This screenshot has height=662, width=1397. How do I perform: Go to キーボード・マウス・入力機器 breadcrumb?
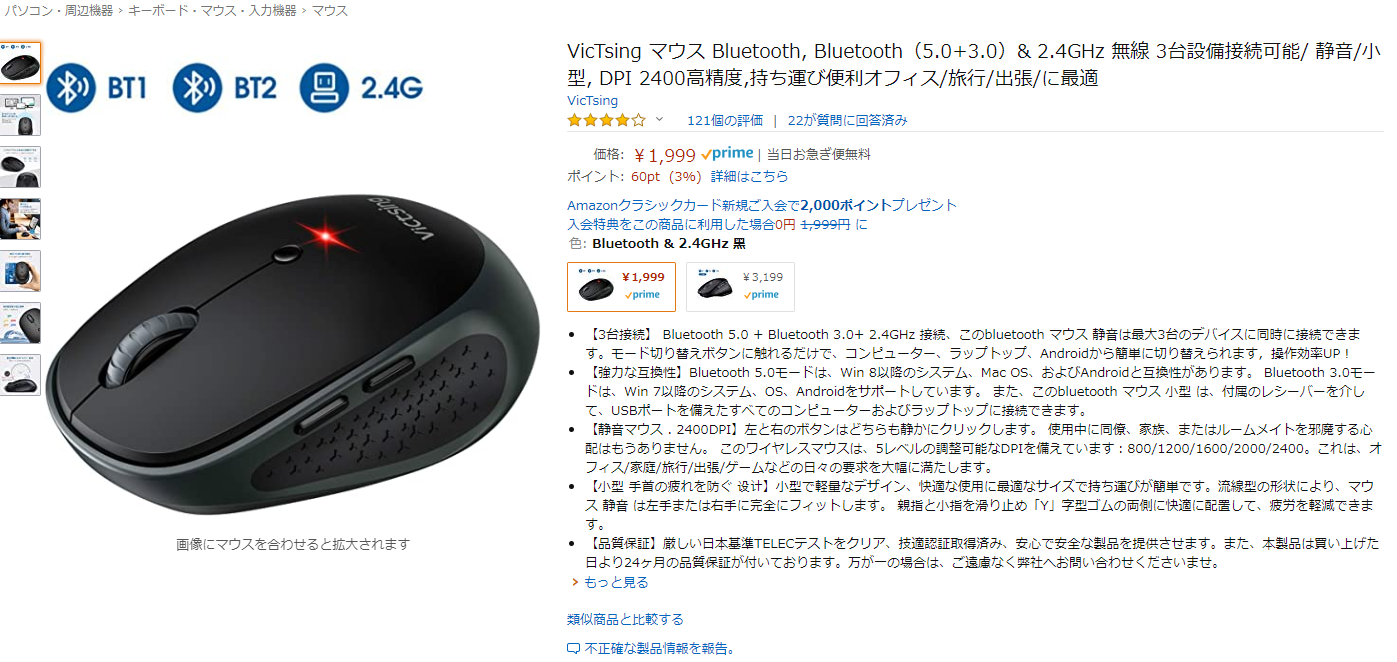point(212,10)
